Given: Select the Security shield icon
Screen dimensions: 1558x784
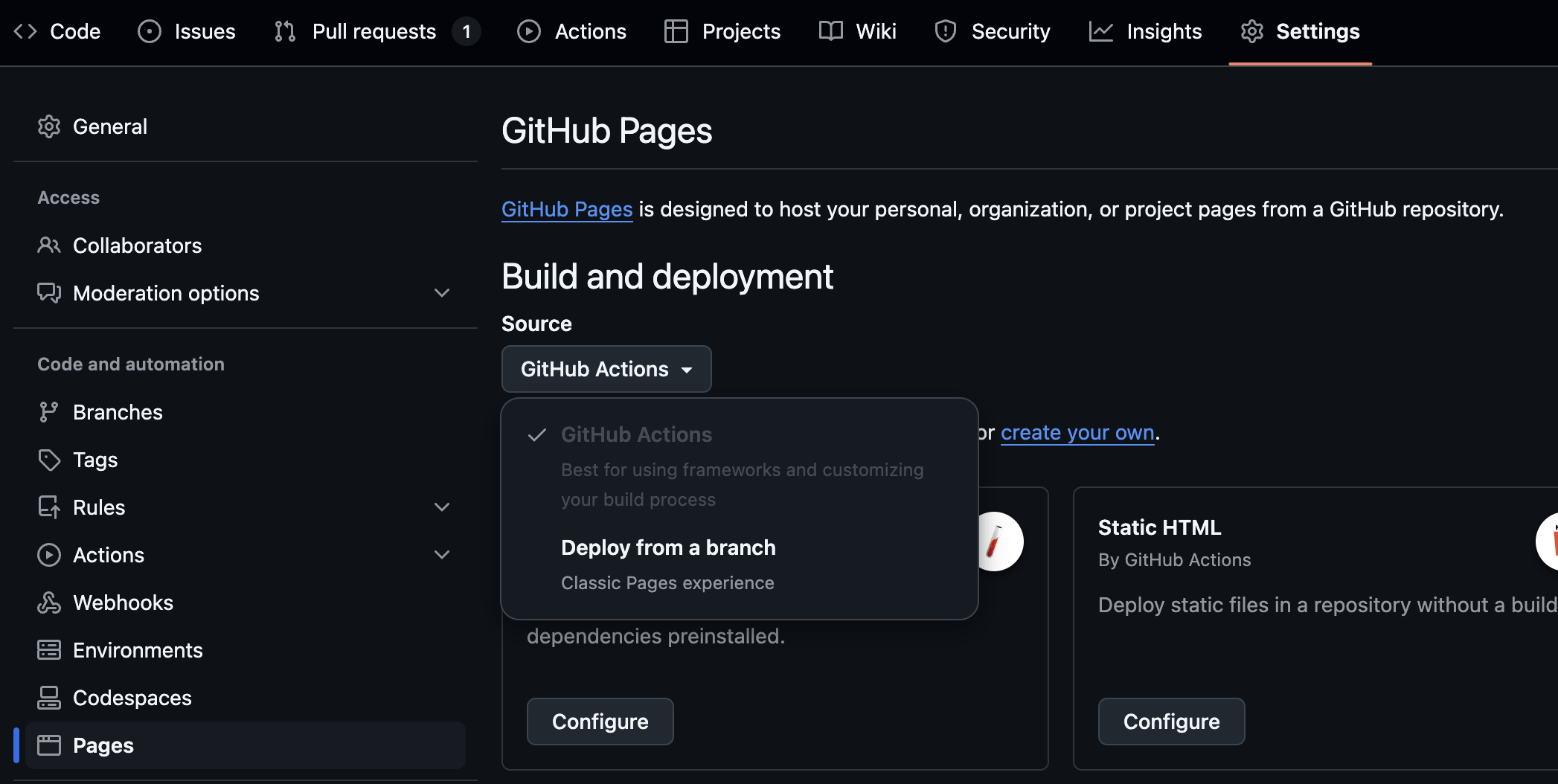Looking at the screenshot, I should click(945, 31).
